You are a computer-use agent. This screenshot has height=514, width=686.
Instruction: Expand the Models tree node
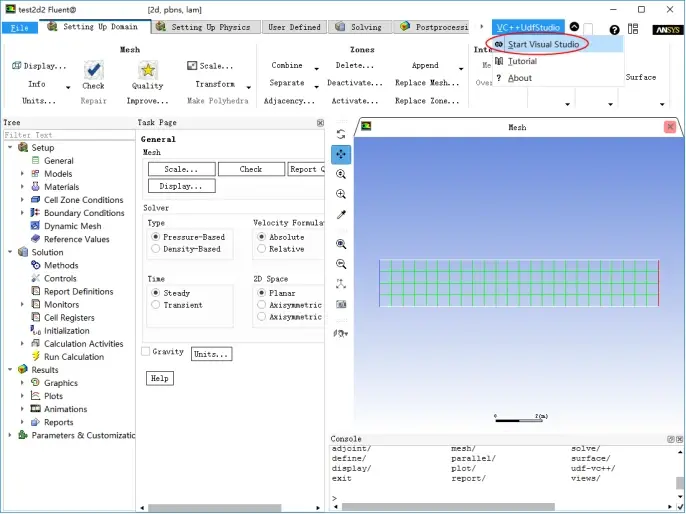(x=22, y=174)
